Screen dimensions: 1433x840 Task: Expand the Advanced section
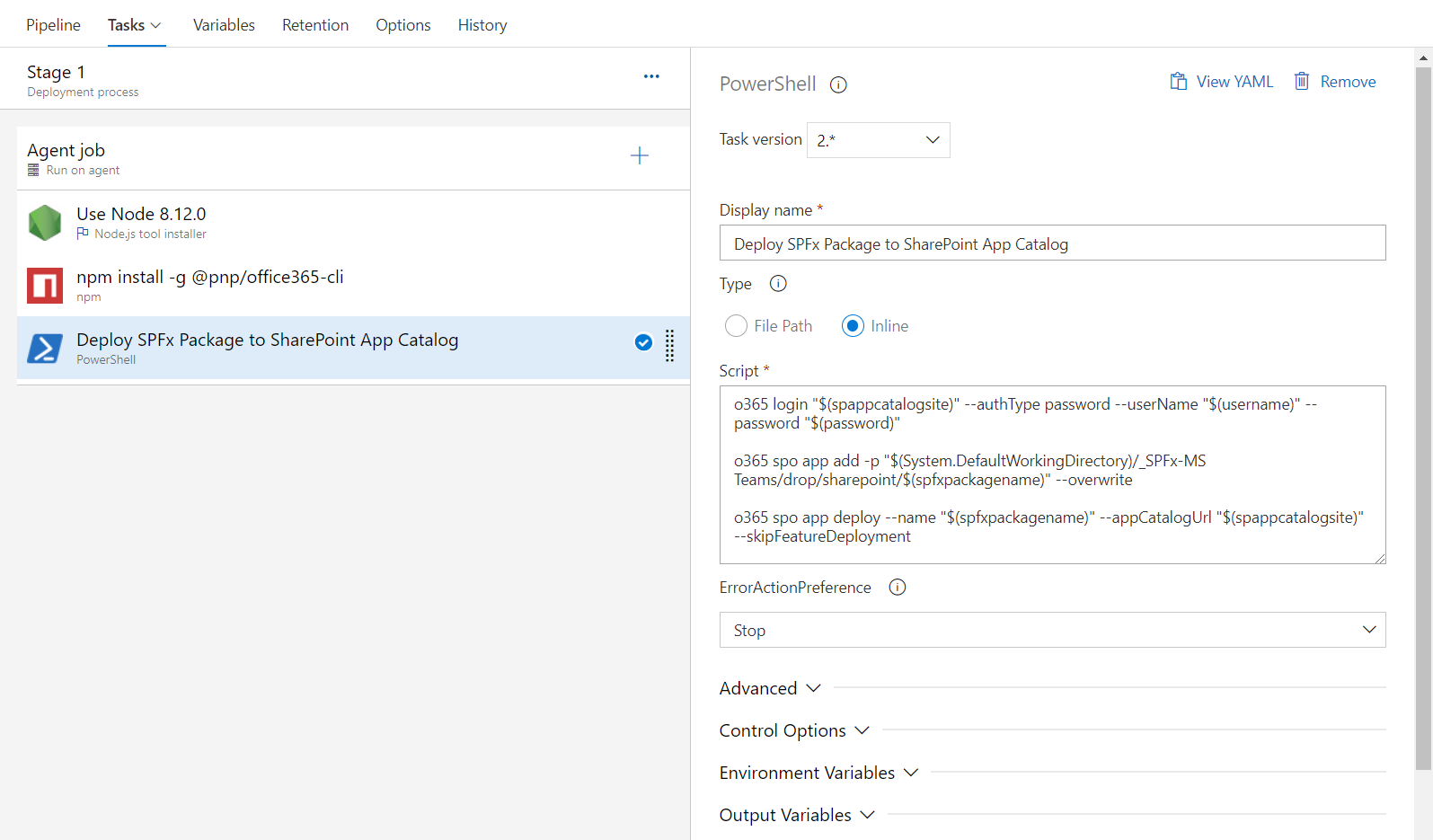click(770, 688)
